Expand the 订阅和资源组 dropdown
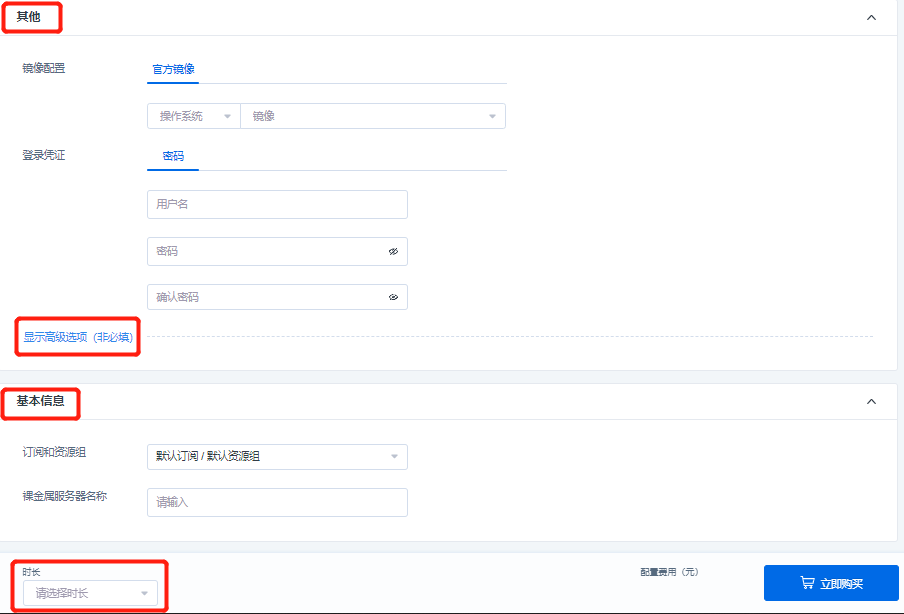The height and width of the screenshot is (614, 904). point(277,457)
